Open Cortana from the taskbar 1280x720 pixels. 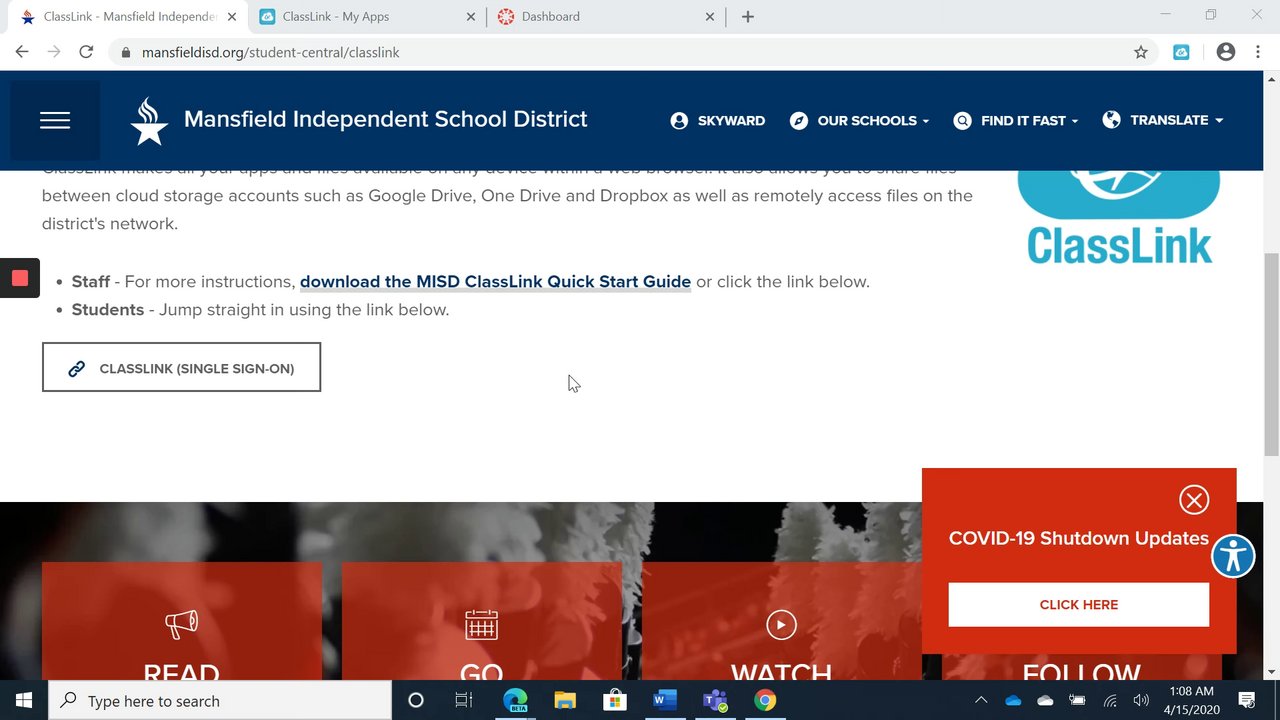pyautogui.click(x=416, y=701)
